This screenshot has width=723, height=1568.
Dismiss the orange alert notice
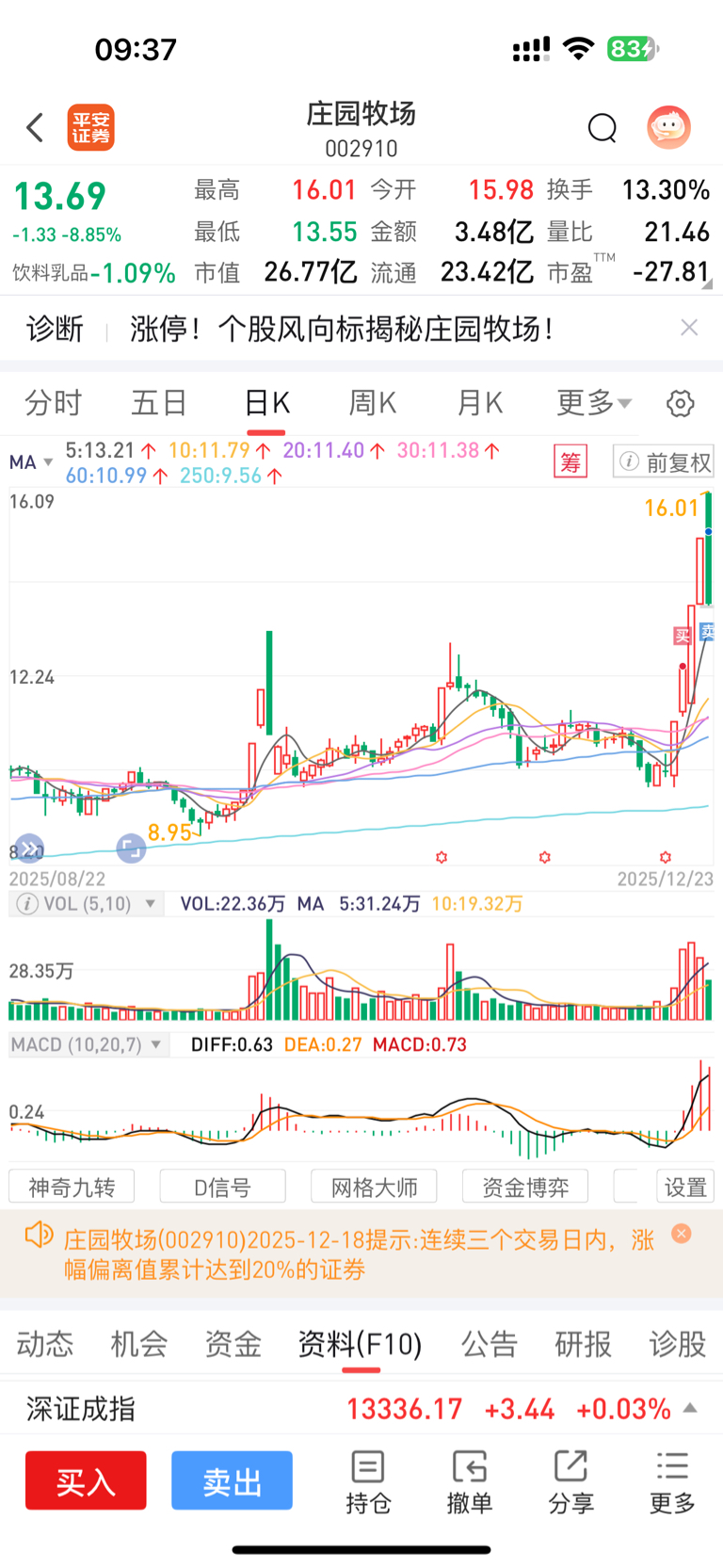pos(682,1234)
